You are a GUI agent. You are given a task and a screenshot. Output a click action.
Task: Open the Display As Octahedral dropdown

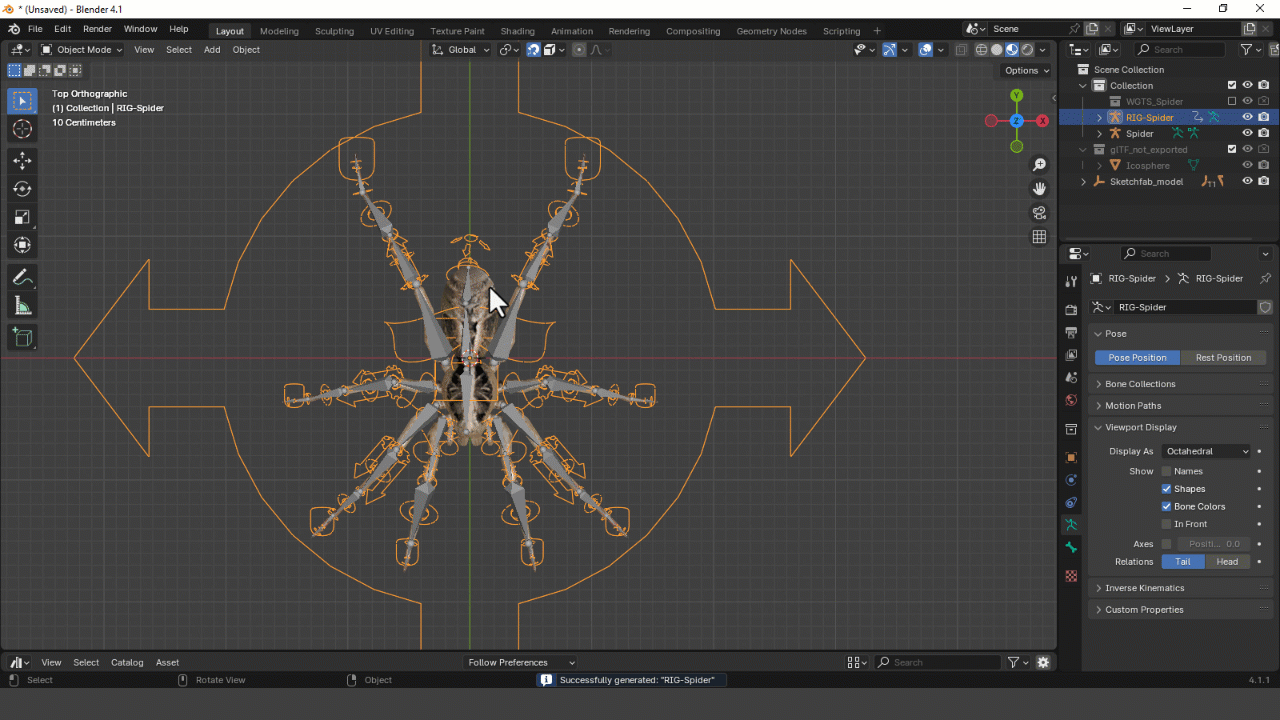pos(1206,451)
